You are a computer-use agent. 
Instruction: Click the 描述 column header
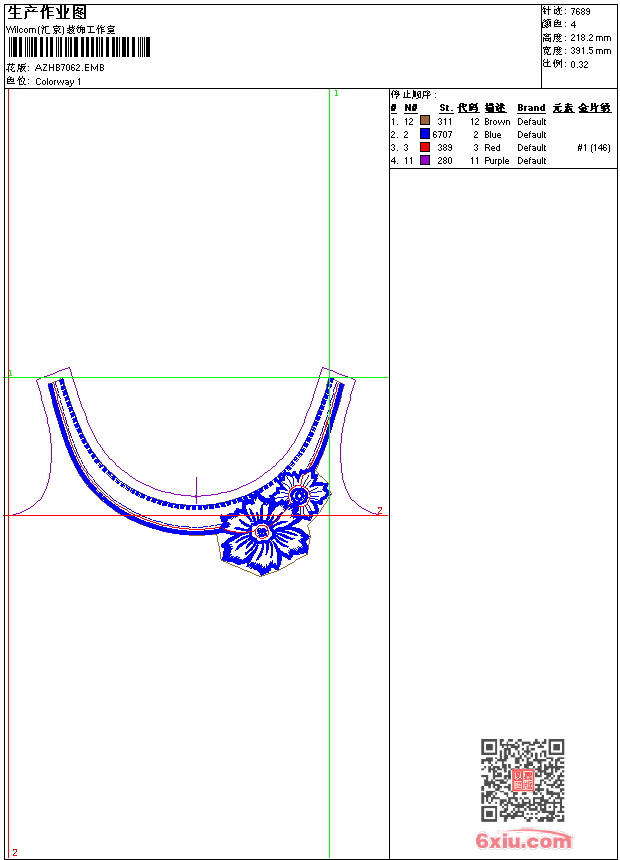(x=495, y=108)
